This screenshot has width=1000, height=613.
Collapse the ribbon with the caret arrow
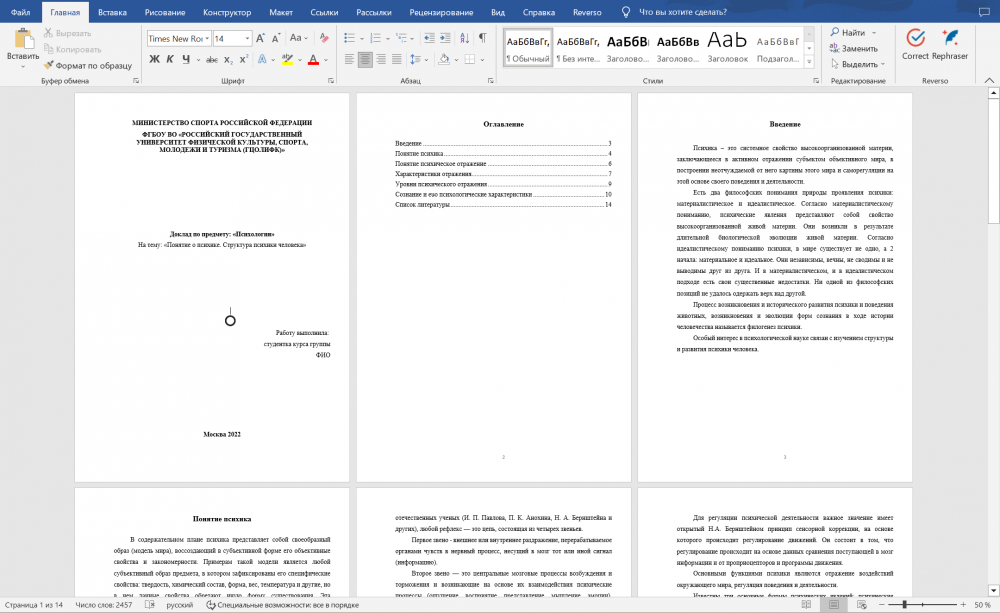pos(989,80)
